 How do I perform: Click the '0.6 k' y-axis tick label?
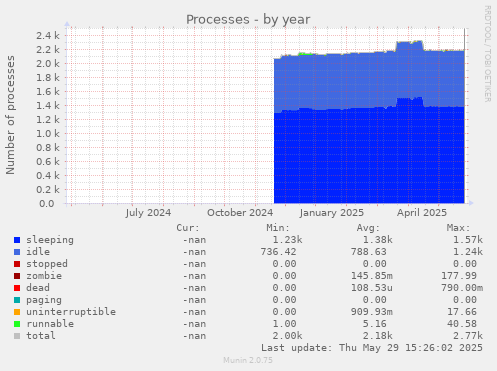point(48,162)
